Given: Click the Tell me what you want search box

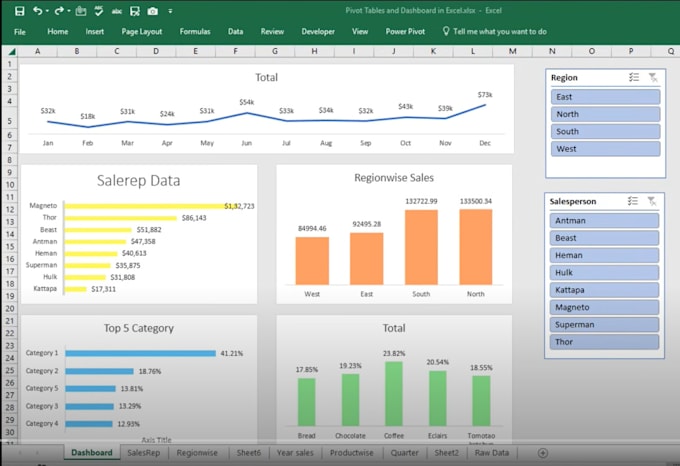Looking at the screenshot, I should tap(499, 32).
